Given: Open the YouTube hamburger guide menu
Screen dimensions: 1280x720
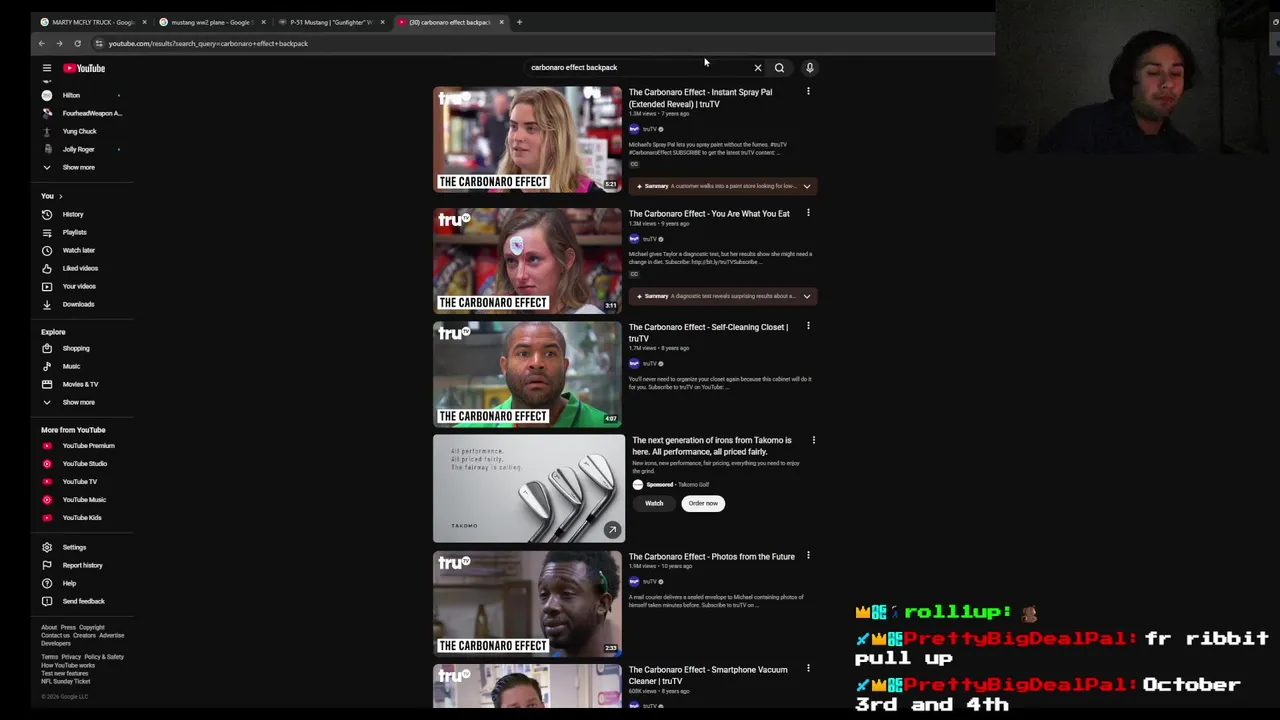Looking at the screenshot, I should [46, 68].
